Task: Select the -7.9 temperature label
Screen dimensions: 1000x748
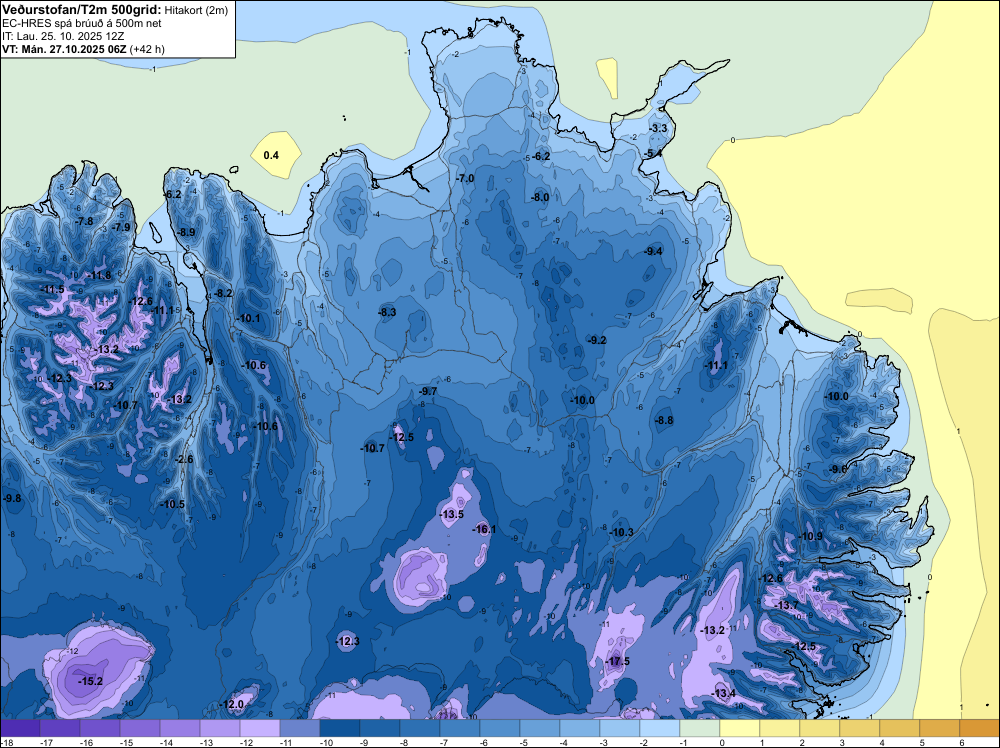Action: click(x=121, y=227)
